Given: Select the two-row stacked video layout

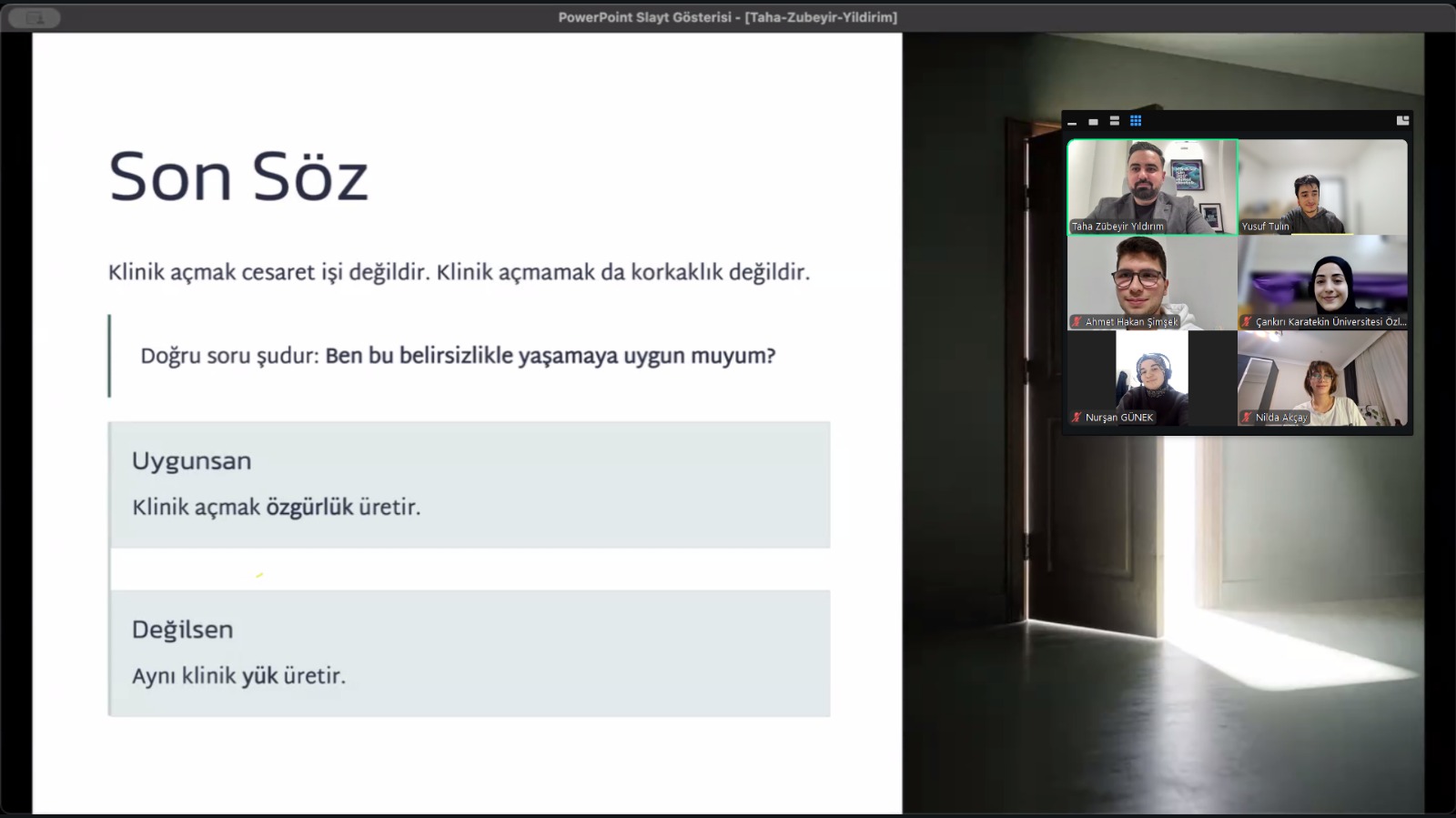Looking at the screenshot, I should tap(1114, 121).
